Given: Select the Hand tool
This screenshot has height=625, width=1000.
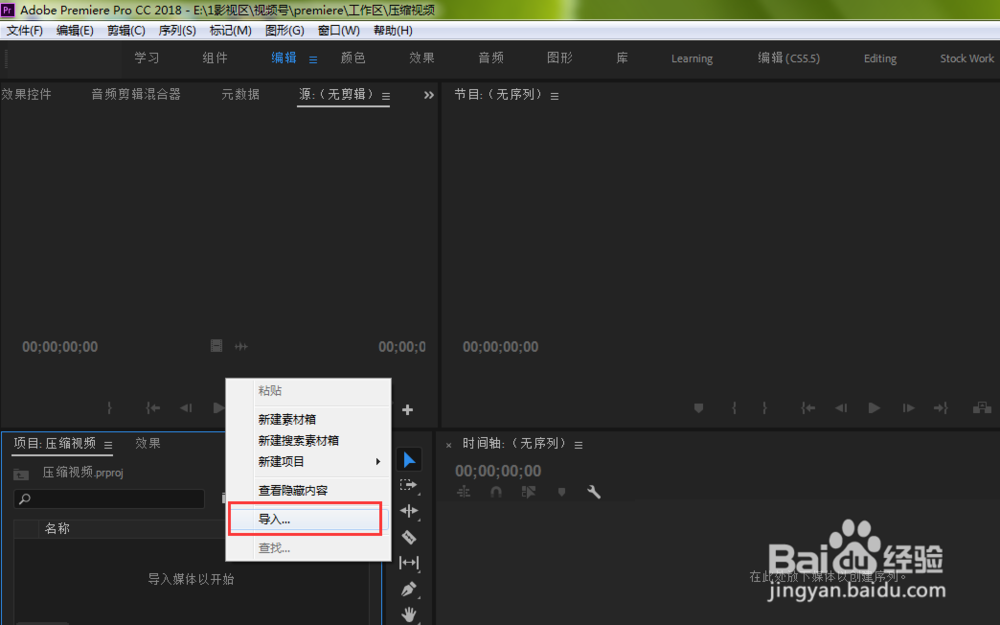Looking at the screenshot, I should 409,615.
